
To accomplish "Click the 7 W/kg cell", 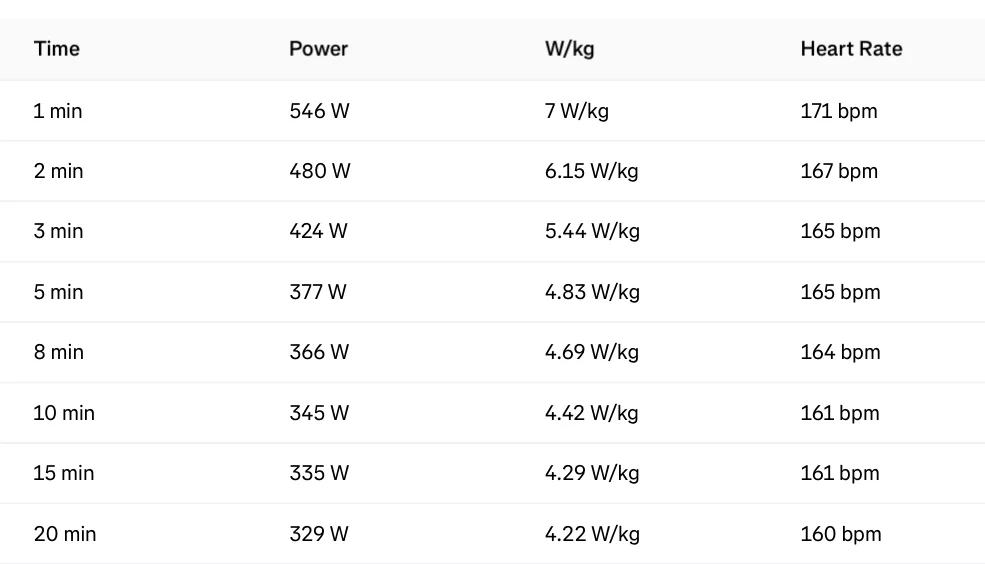I will [x=577, y=111].
